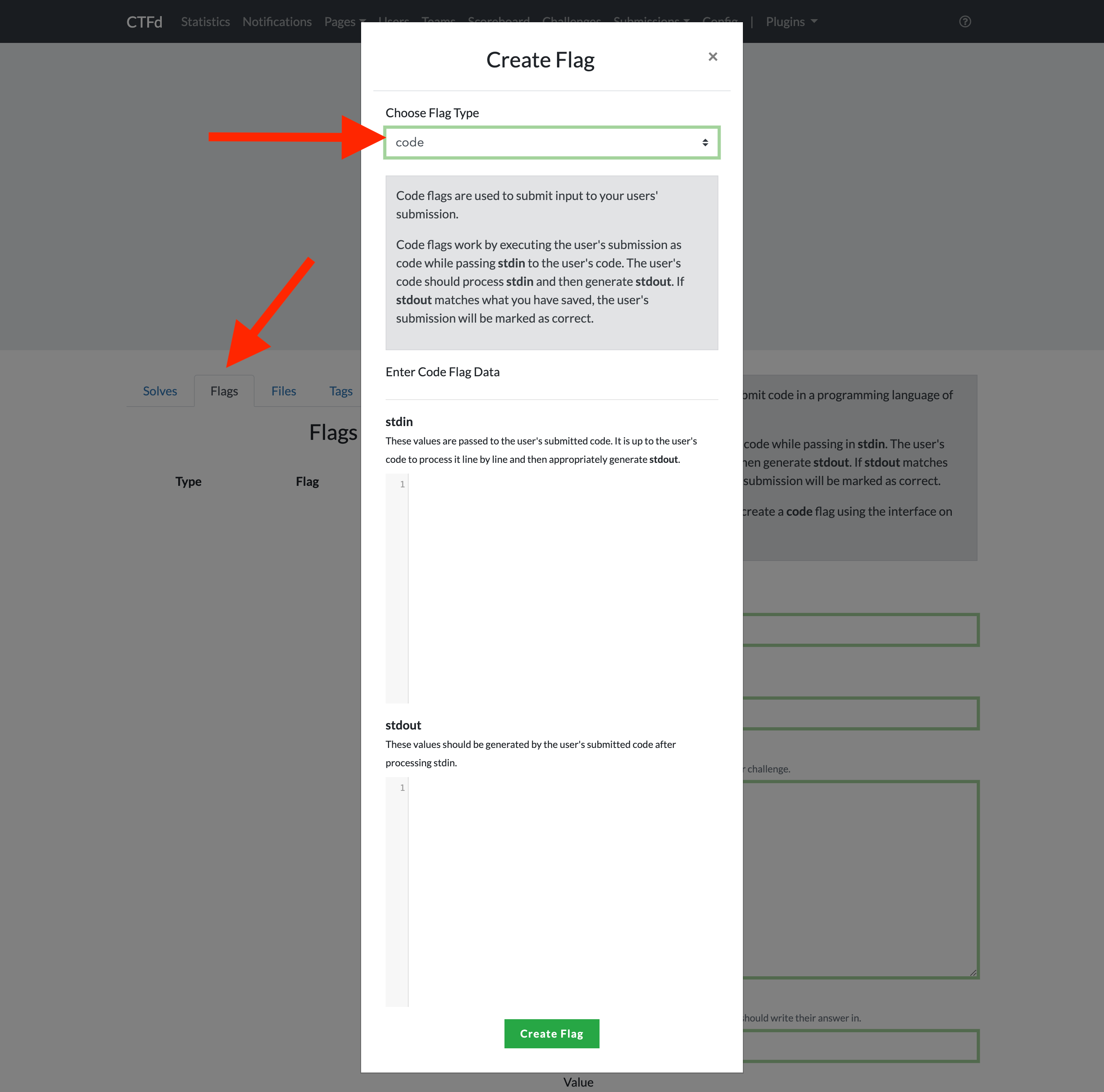Click line number 1 in stdout gutter
This screenshot has height=1092, width=1104.
click(402, 787)
